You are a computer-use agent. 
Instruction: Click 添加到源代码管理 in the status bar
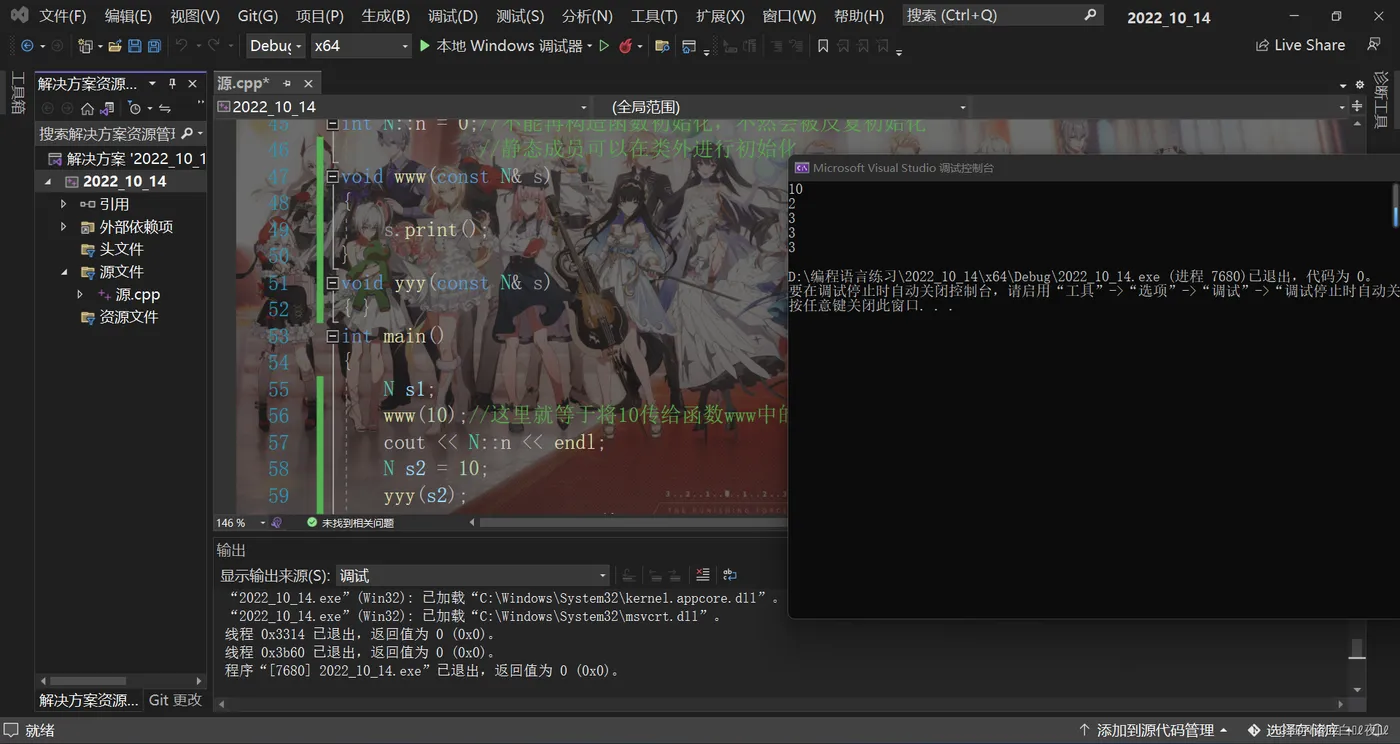1153,731
